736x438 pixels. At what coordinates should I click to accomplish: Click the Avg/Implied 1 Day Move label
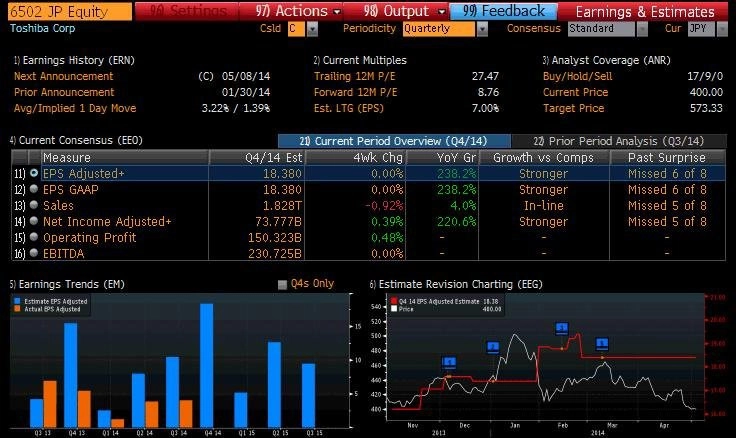pos(75,108)
